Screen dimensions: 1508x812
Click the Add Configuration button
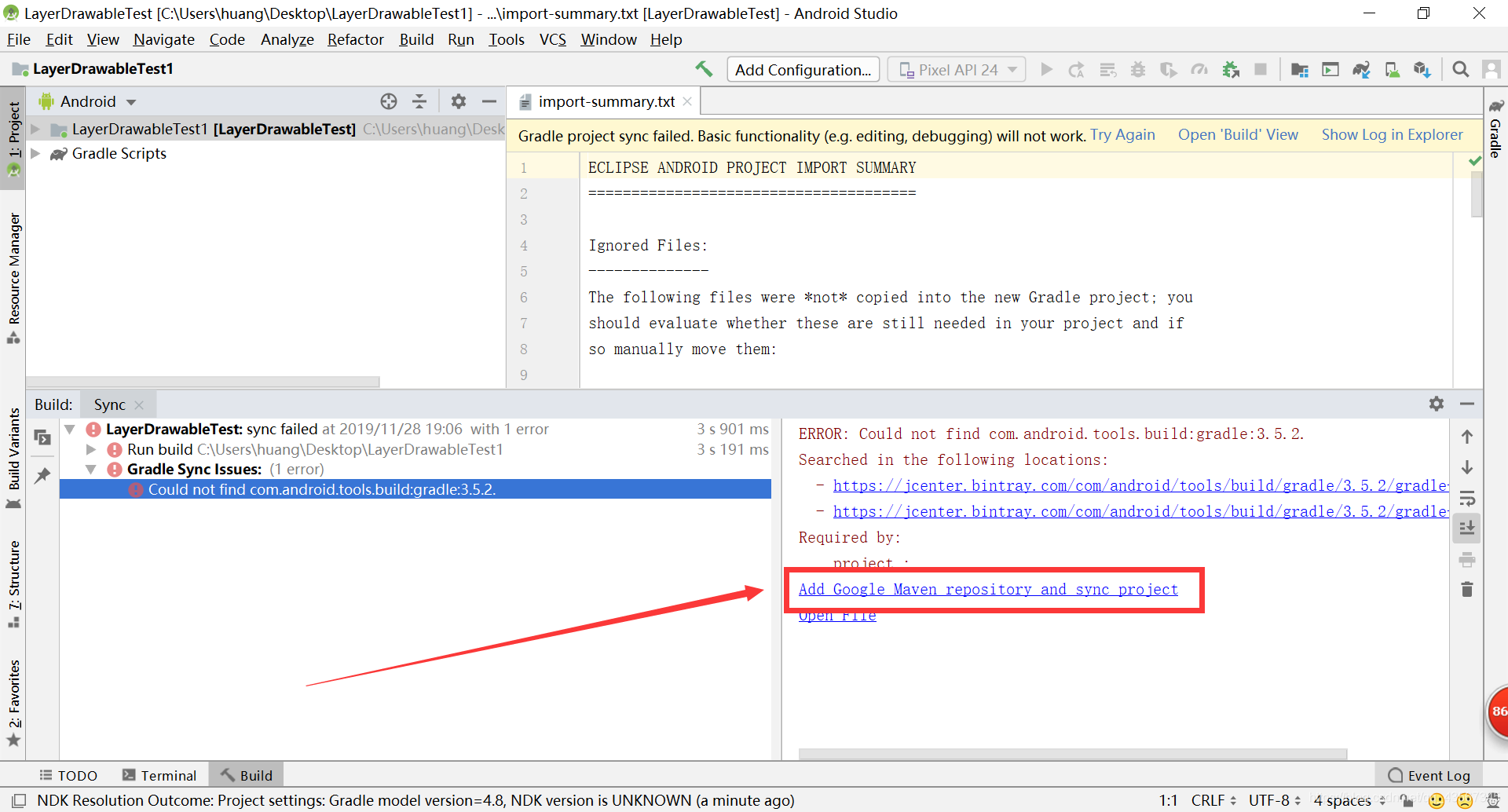803,70
